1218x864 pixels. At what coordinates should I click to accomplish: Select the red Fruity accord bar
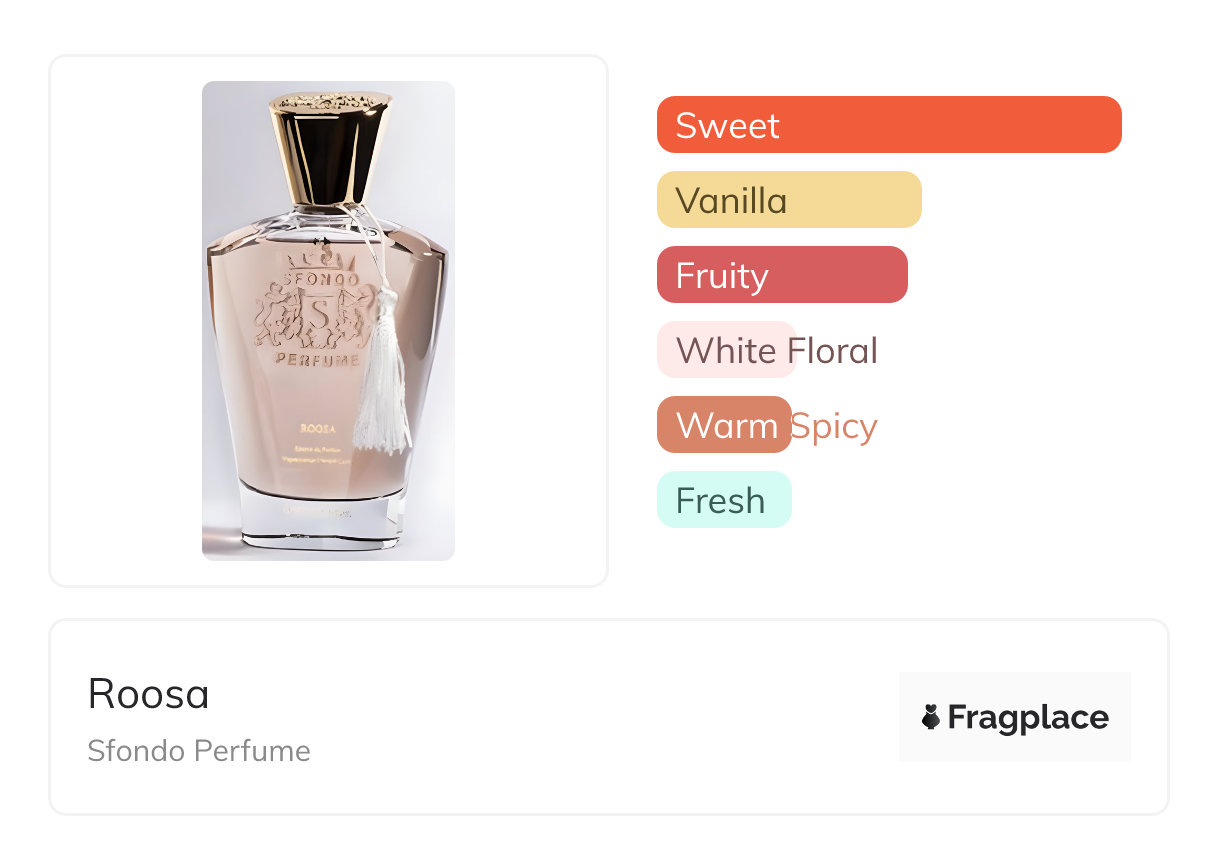click(781, 275)
